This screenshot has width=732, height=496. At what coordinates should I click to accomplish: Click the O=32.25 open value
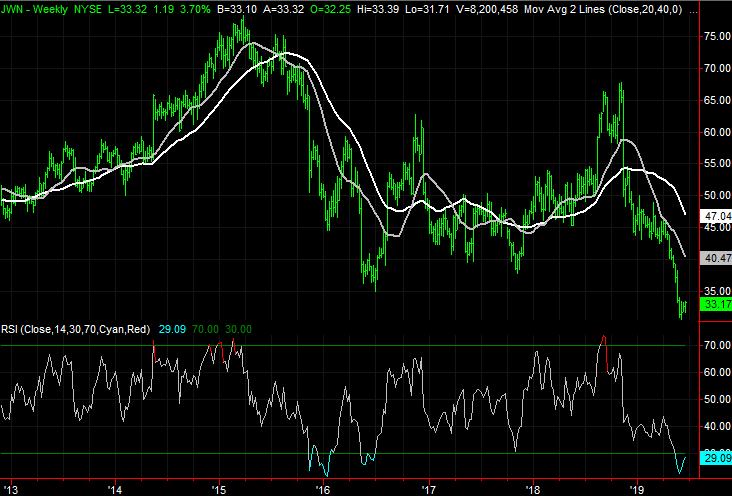pos(330,9)
